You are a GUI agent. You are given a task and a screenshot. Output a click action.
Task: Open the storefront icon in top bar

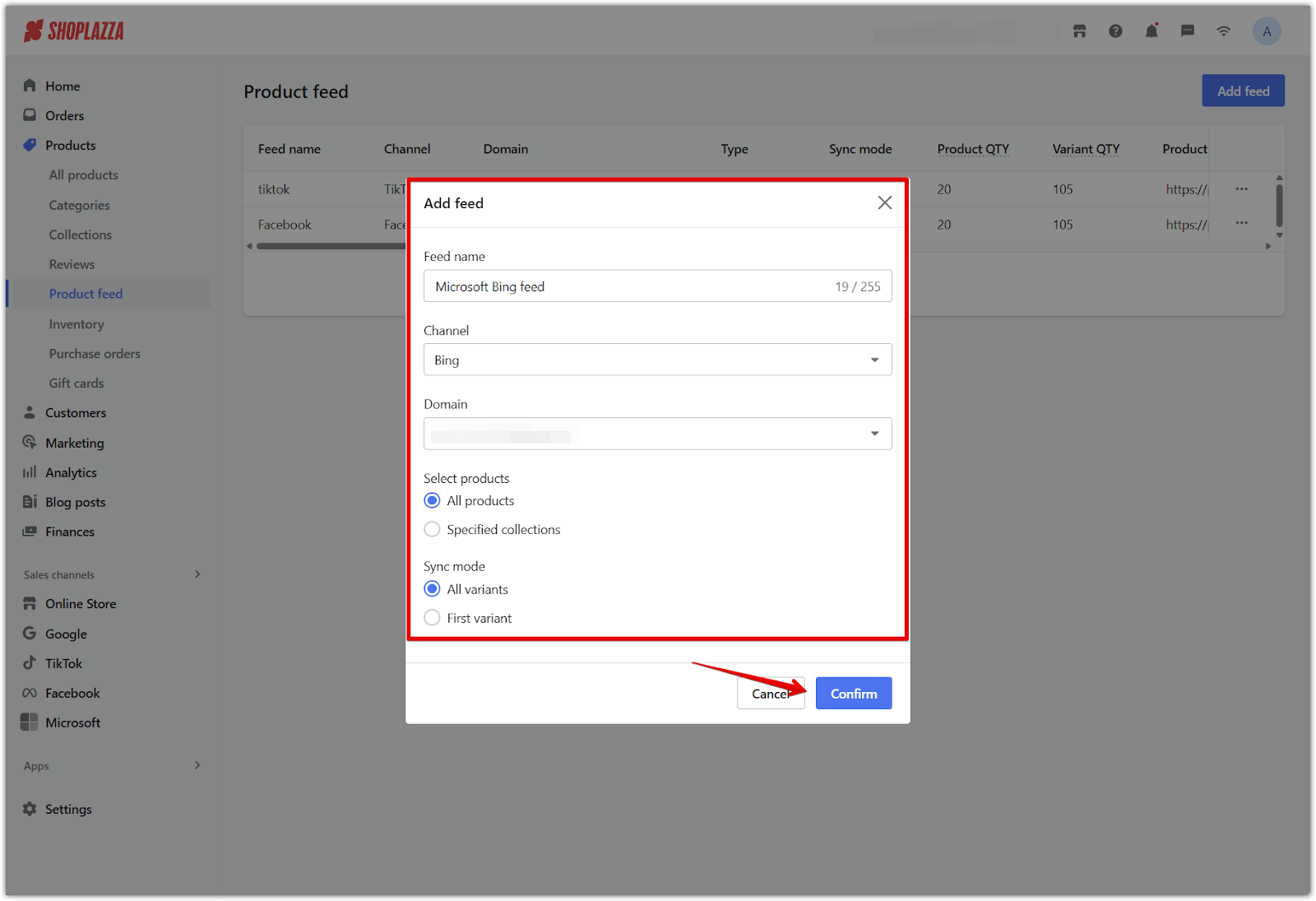pyautogui.click(x=1079, y=31)
